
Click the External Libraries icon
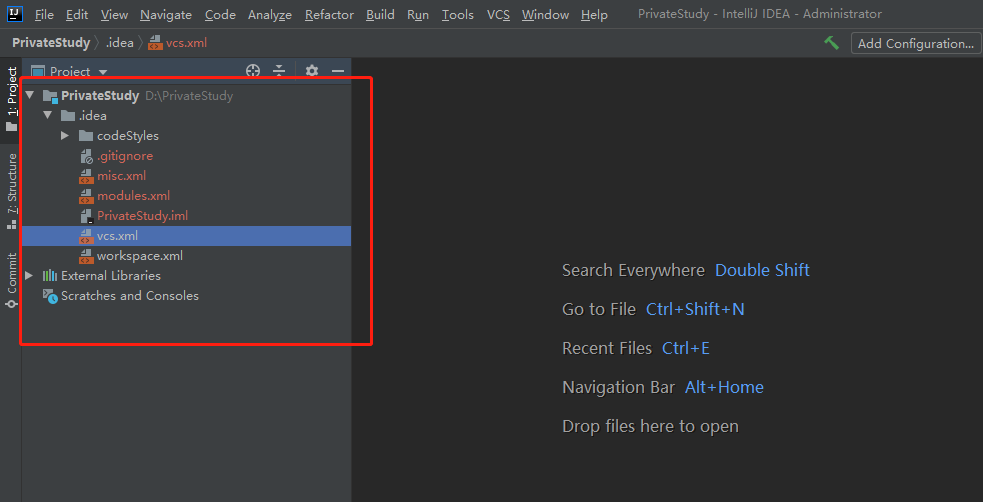tap(49, 276)
